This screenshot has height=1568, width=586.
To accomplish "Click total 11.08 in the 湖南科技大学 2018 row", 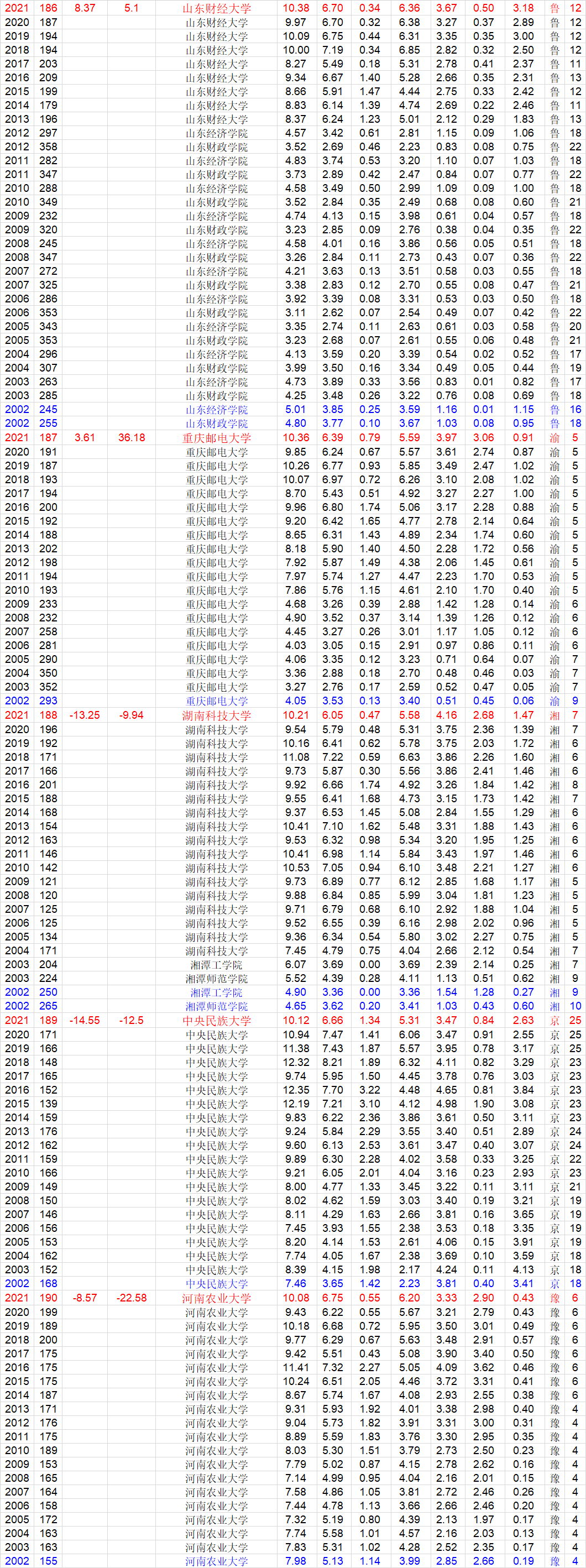I will point(296,757).
